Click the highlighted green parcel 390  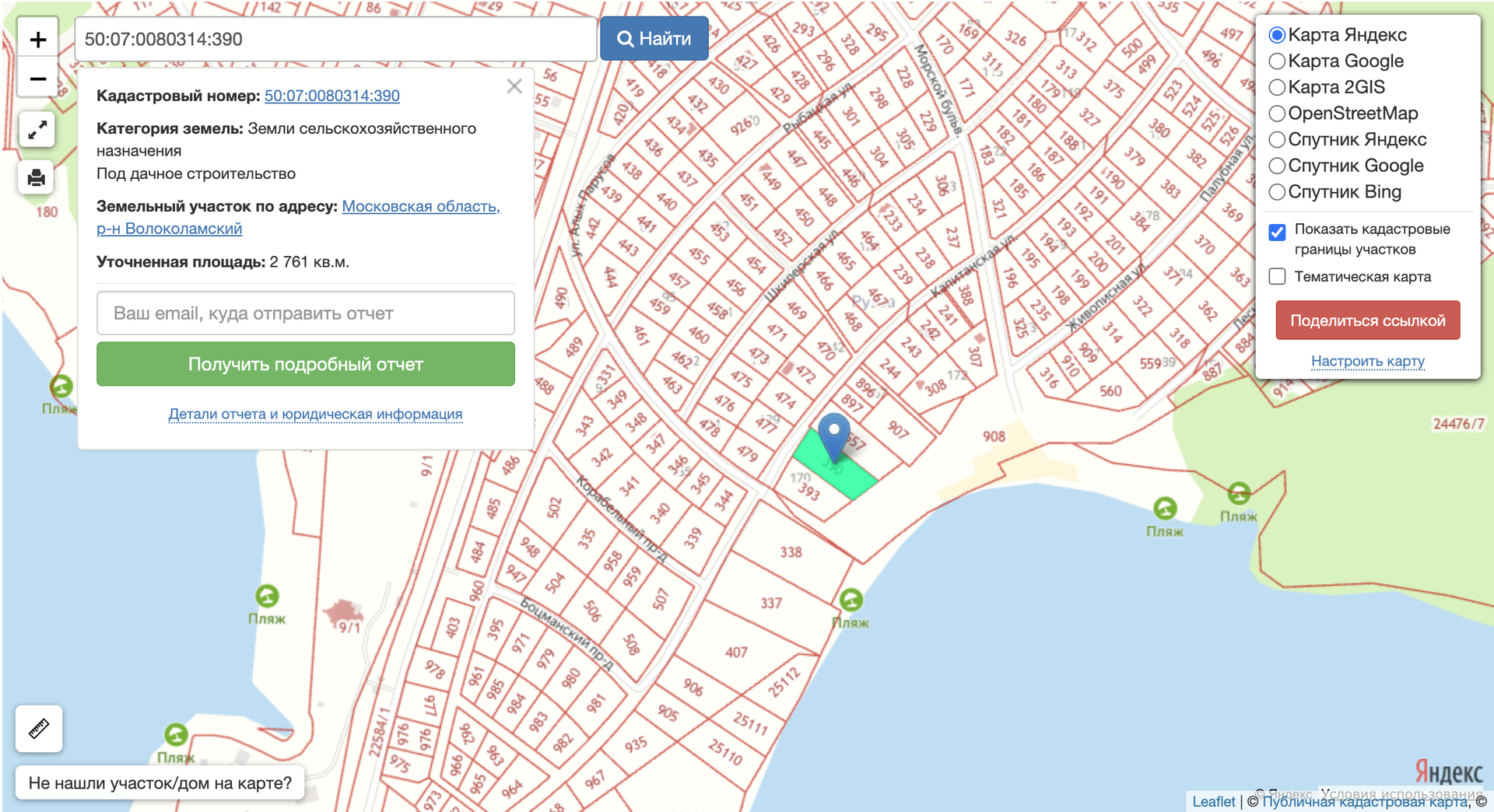coord(834,464)
